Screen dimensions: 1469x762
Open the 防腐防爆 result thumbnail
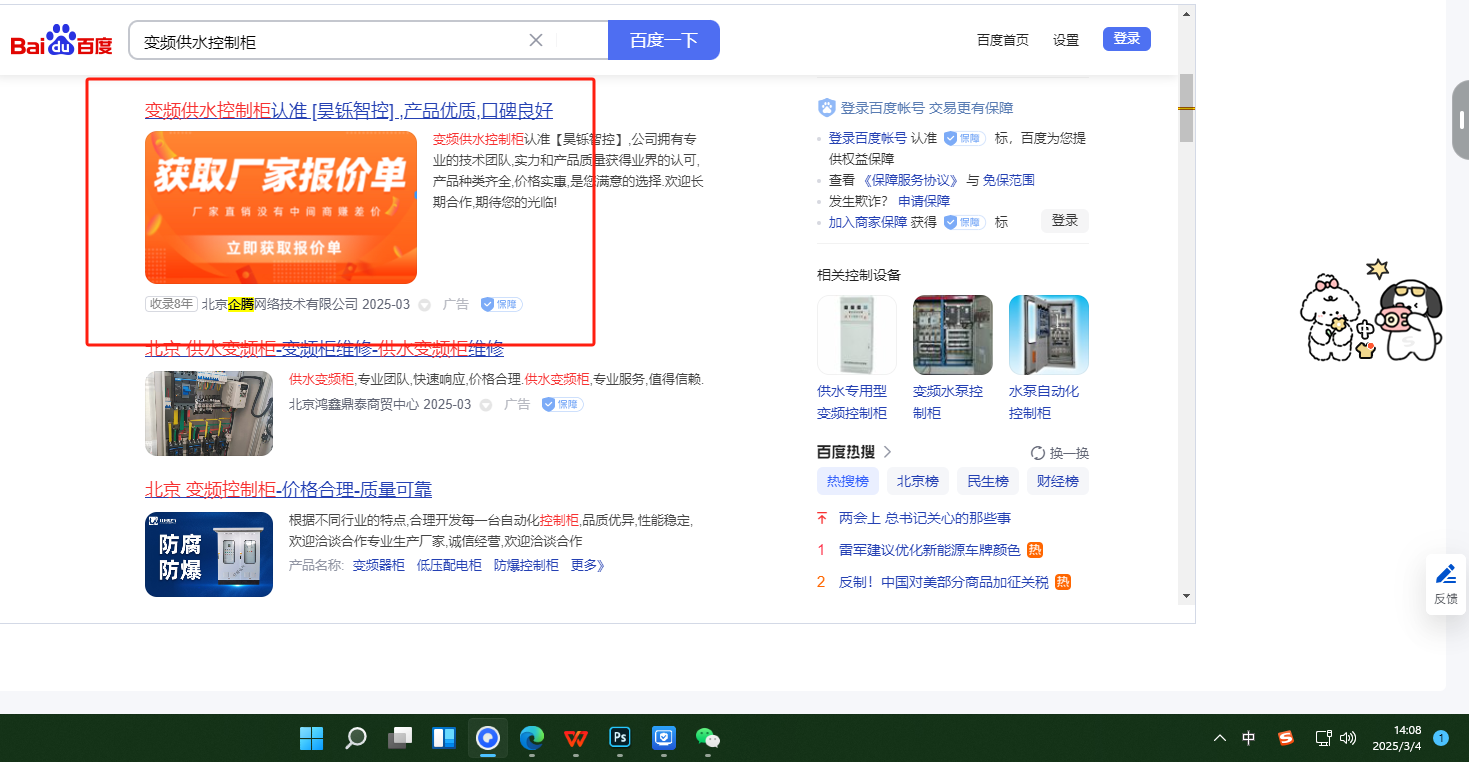[x=209, y=554]
